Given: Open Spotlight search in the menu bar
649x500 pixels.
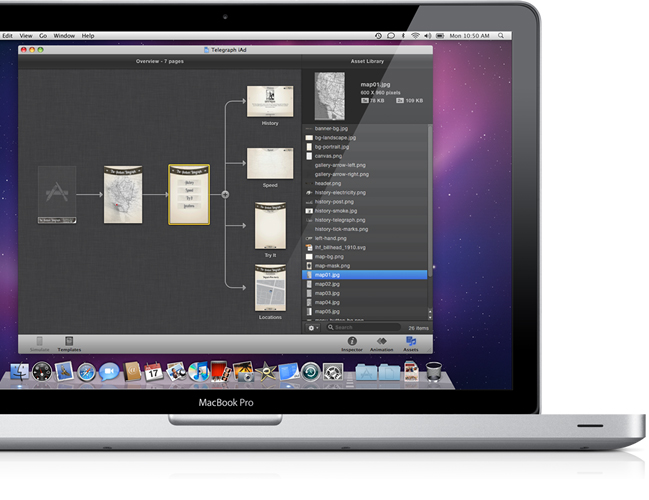Looking at the screenshot, I should [x=501, y=36].
